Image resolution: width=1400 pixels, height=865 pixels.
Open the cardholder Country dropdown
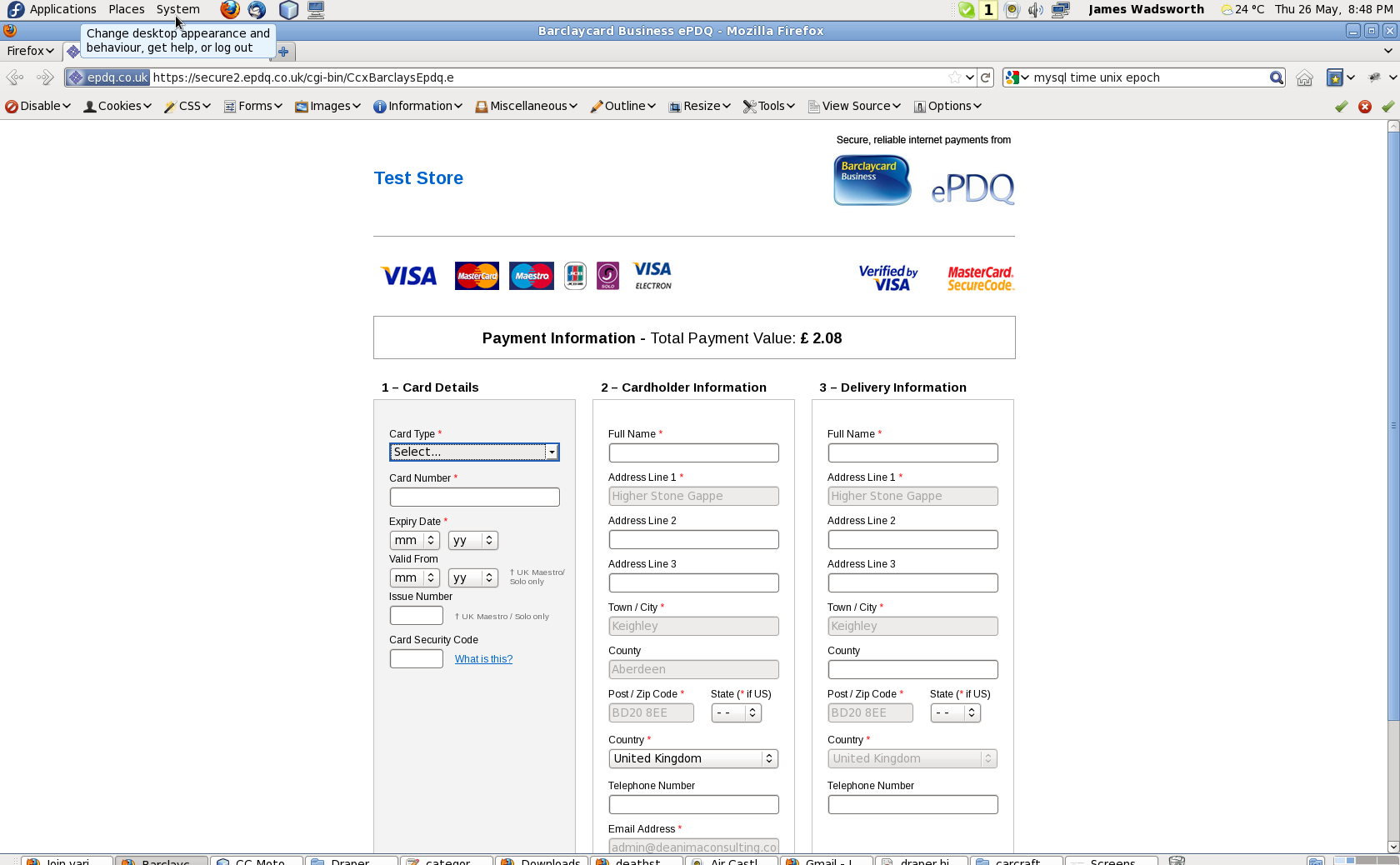693,758
